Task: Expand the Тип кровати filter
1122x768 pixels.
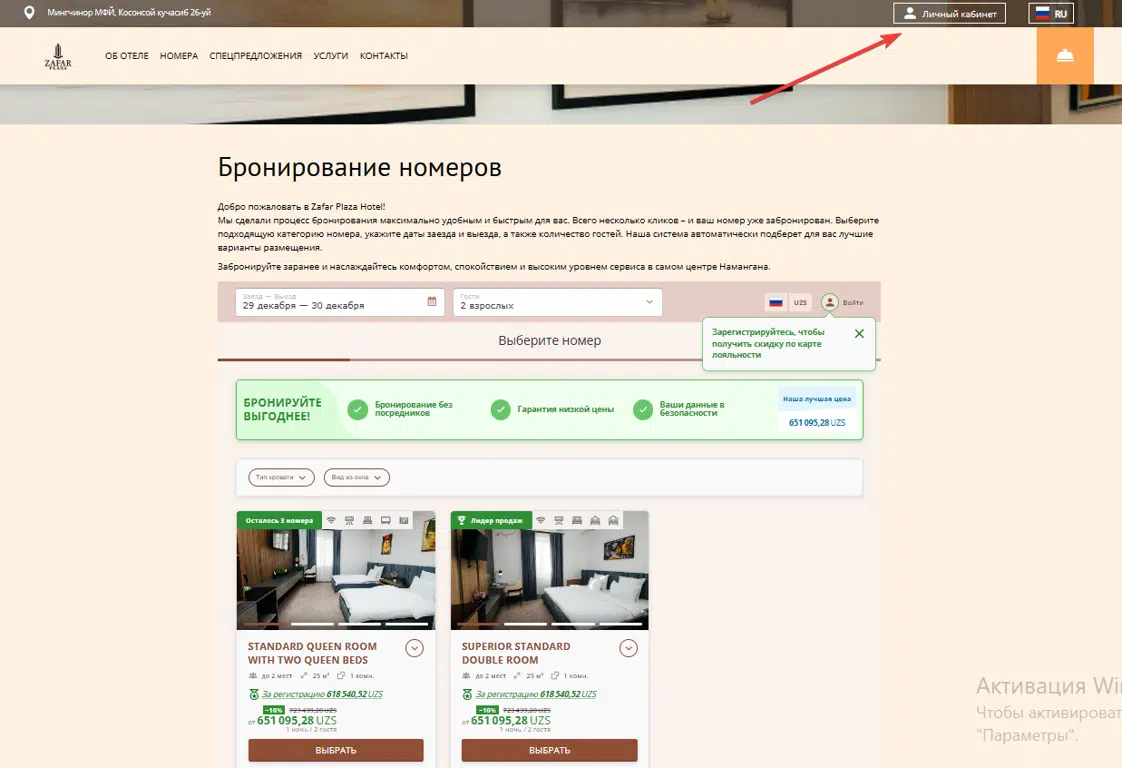Action: pyautogui.click(x=281, y=478)
